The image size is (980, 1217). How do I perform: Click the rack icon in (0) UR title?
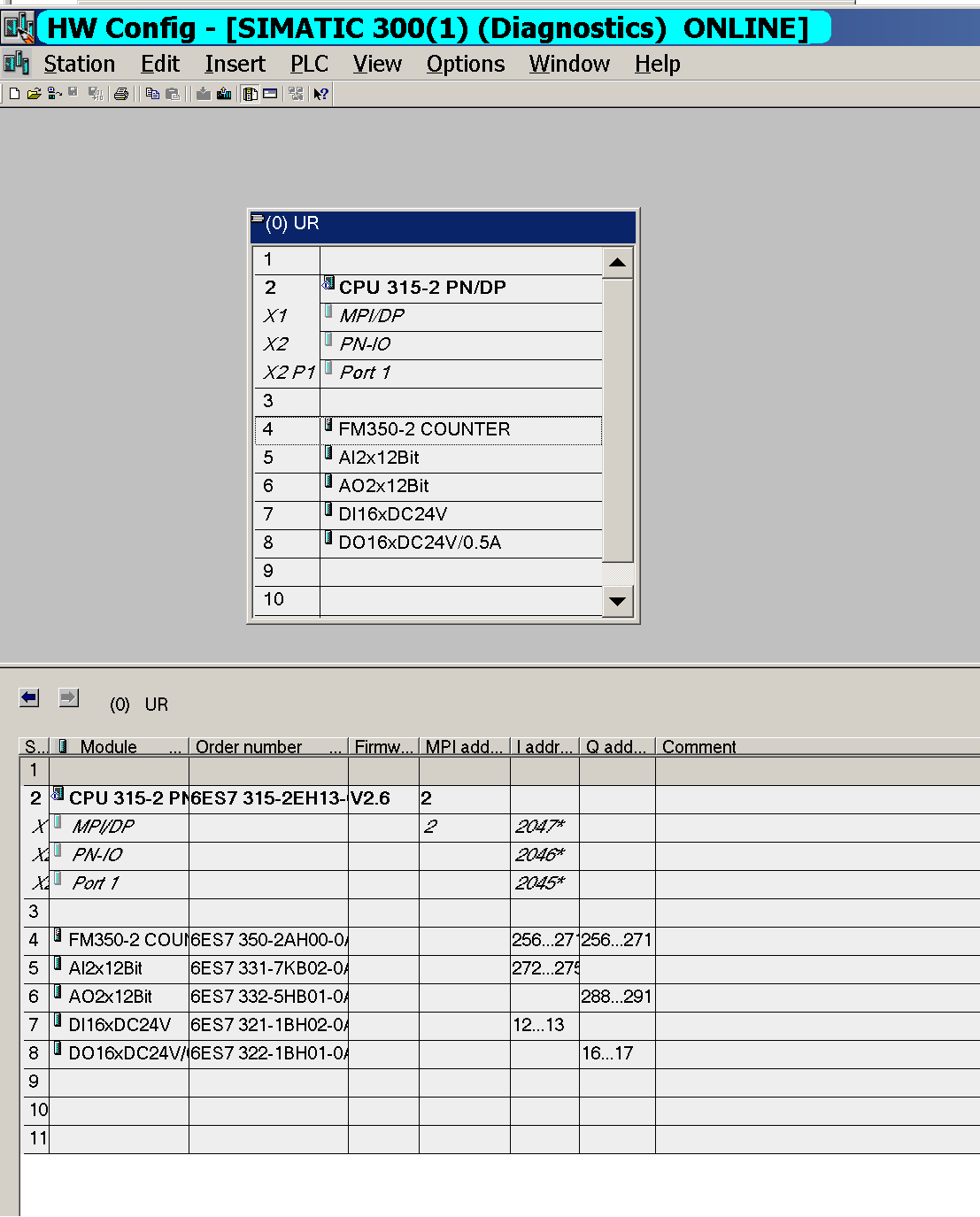pyautogui.click(x=258, y=218)
